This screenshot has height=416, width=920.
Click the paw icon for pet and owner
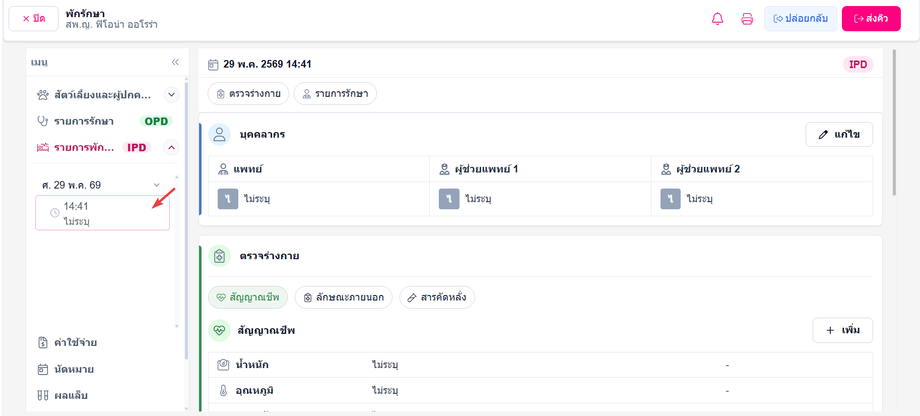pos(42,94)
